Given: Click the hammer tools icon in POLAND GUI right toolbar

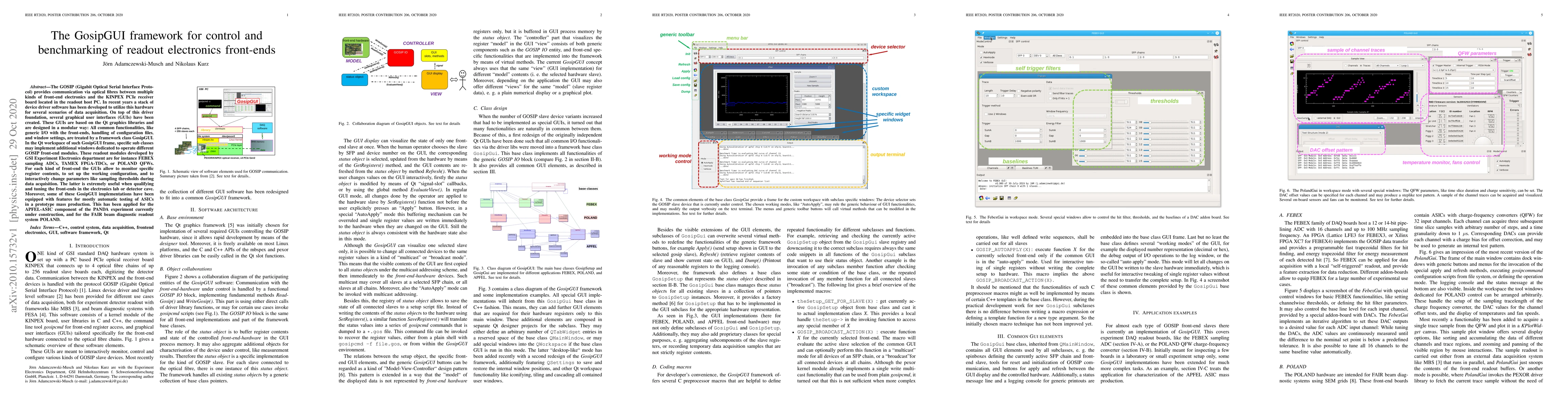Looking at the screenshot, I should 1530,49.
